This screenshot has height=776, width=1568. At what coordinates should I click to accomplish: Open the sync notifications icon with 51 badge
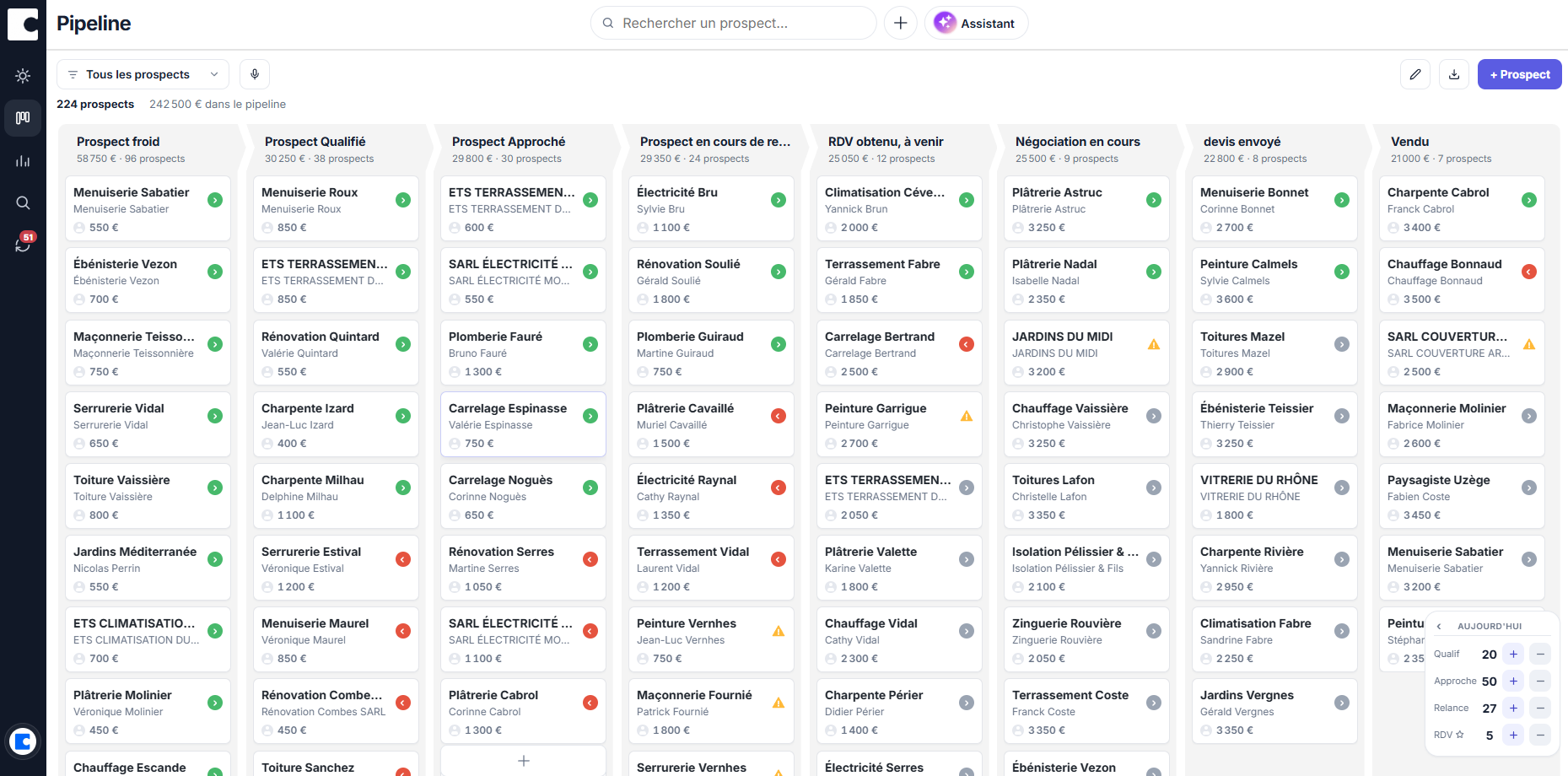tap(23, 245)
